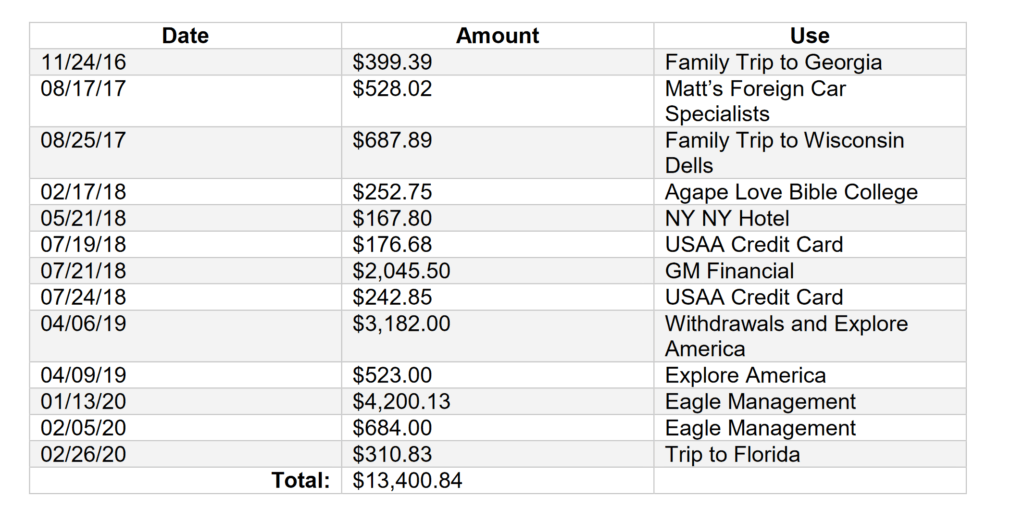Select the Matt's Foreign Car Specialists cell

point(810,101)
